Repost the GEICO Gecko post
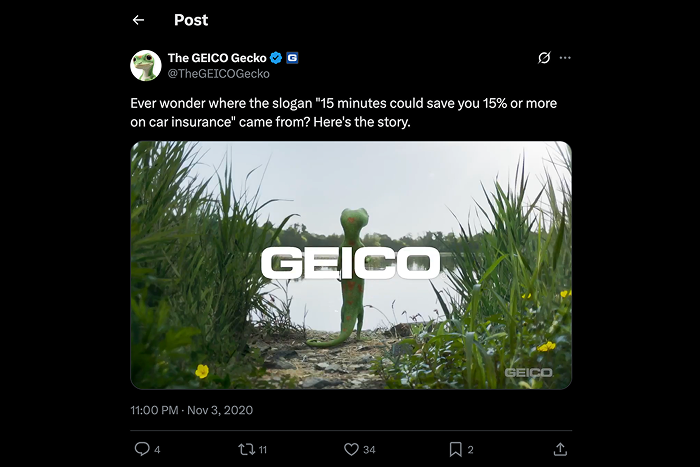Image resolution: width=700 pixels, height=467 pixels. tap(246, 449)
